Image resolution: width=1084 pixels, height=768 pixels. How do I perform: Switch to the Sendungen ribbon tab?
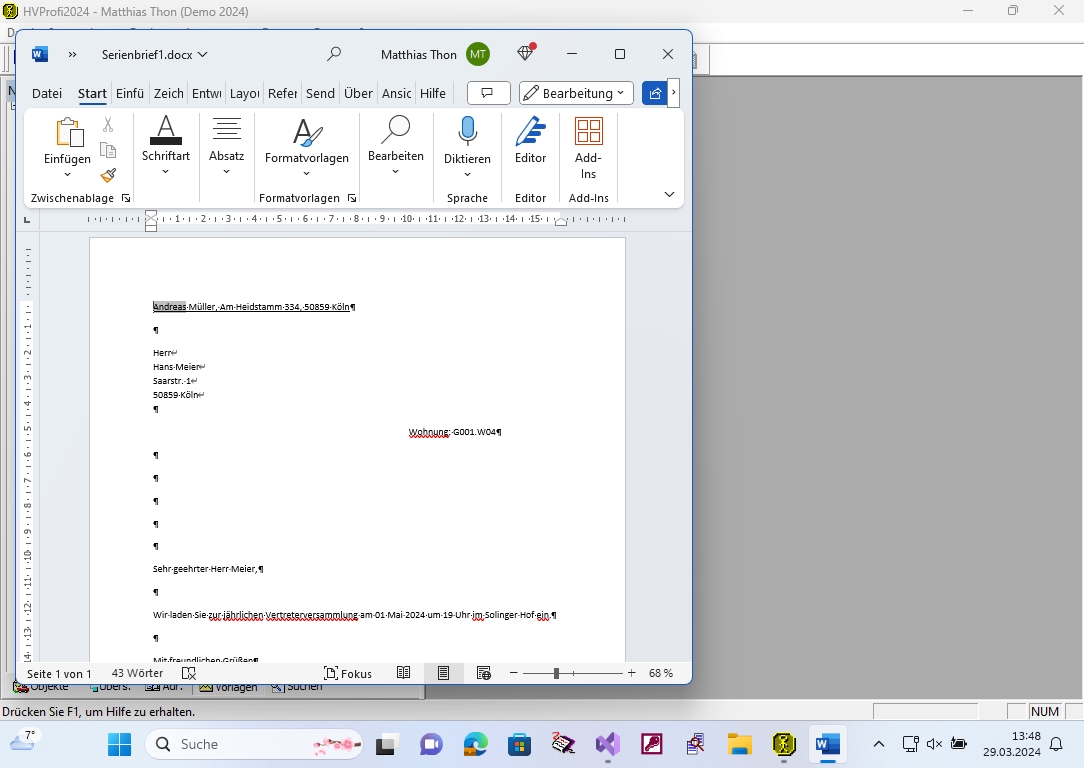320,93
